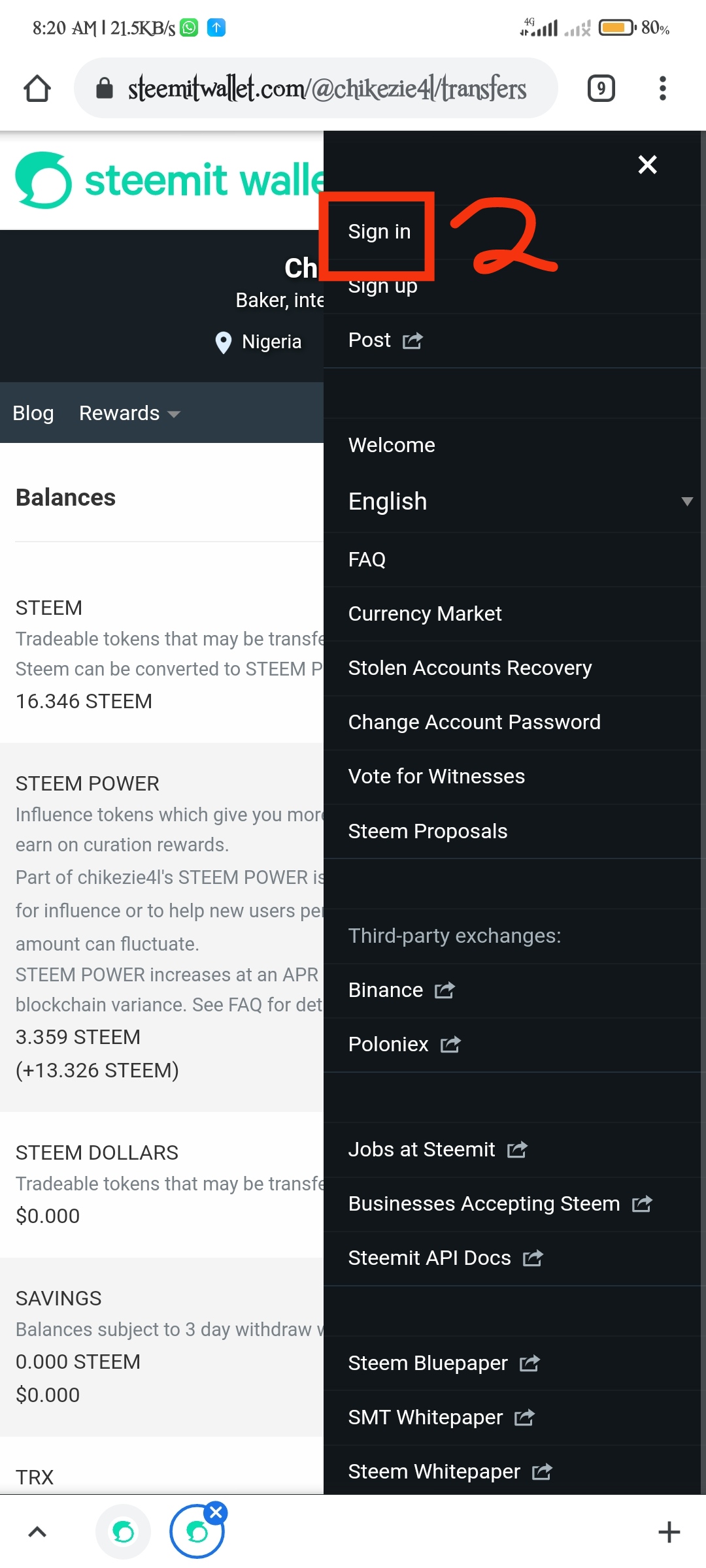Select Sign in from the menu

(x=379, y=231)
